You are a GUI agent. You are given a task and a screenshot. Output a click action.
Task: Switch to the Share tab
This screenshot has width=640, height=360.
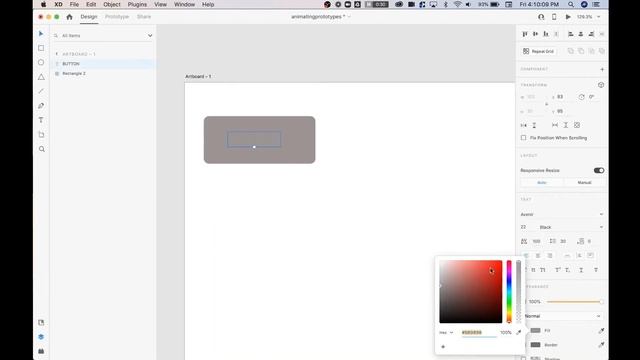point(144,17)
